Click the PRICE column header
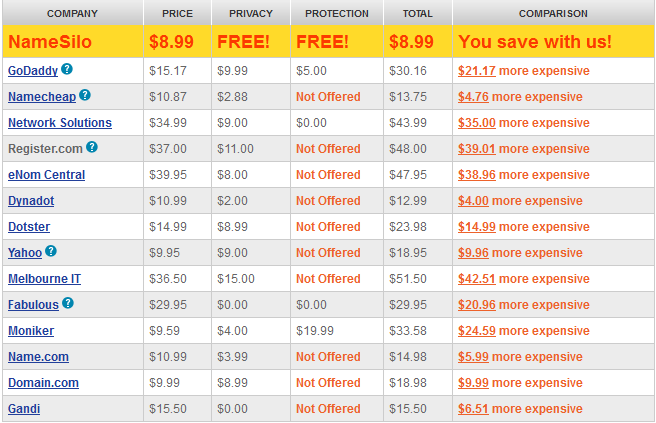Viewport: 656px width, 423px height. (x=177, y=14)
